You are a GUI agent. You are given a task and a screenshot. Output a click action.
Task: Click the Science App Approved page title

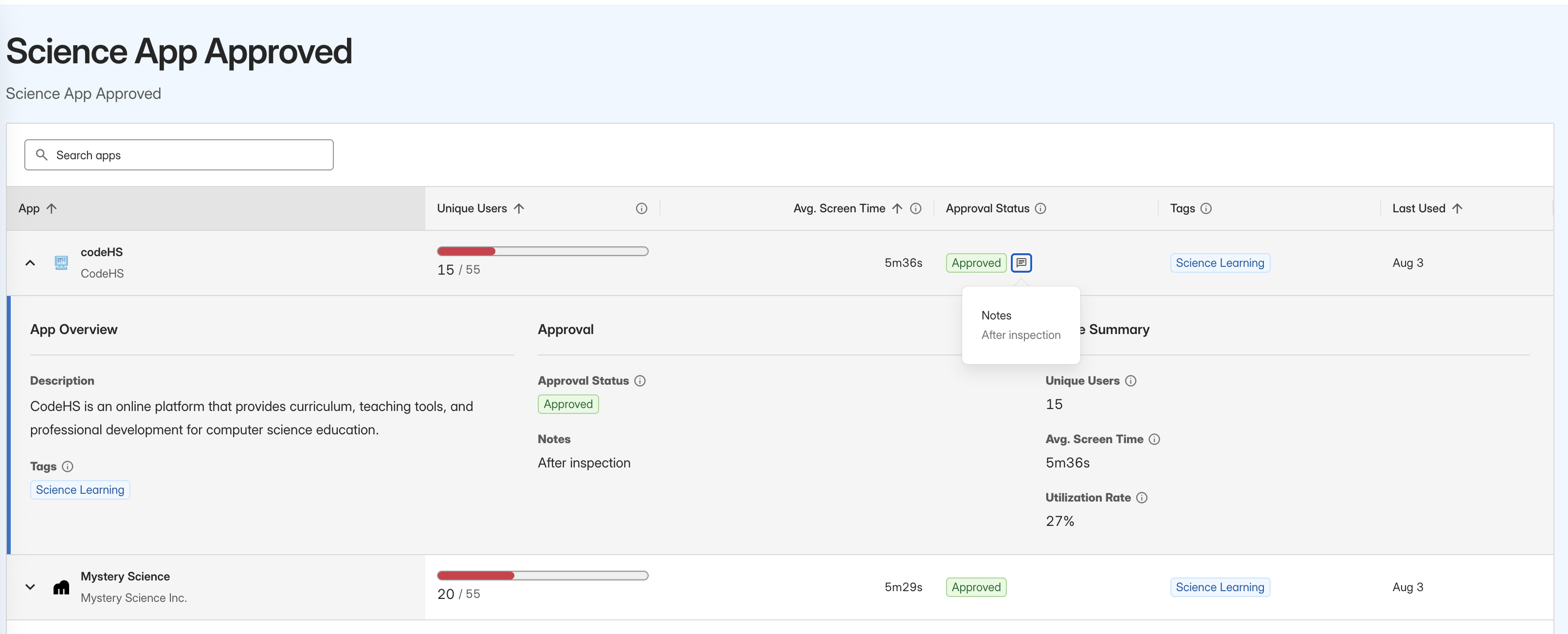(179, 51)
